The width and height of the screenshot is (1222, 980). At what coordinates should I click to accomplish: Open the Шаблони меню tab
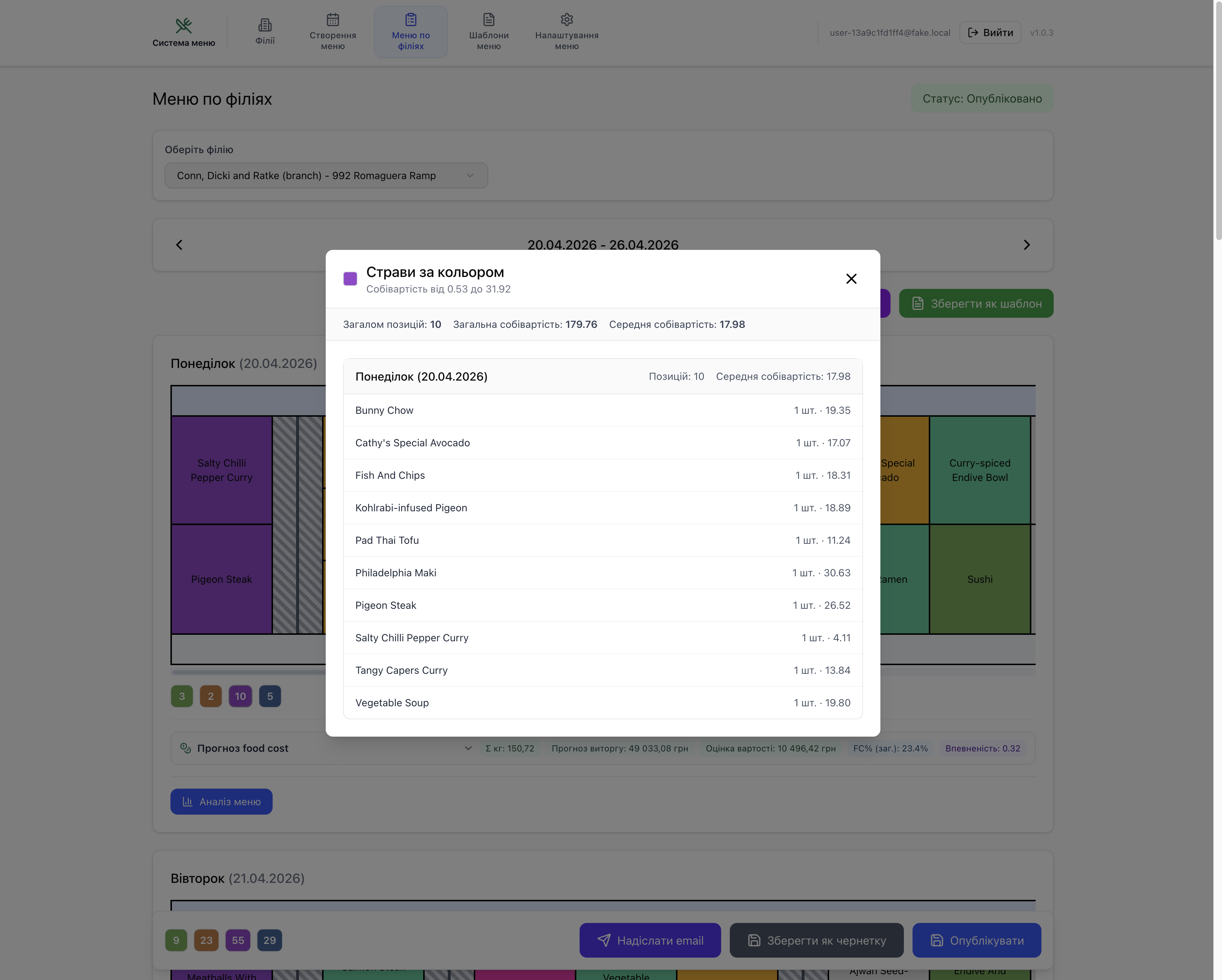pyautogui.click(x=489, y=32)
